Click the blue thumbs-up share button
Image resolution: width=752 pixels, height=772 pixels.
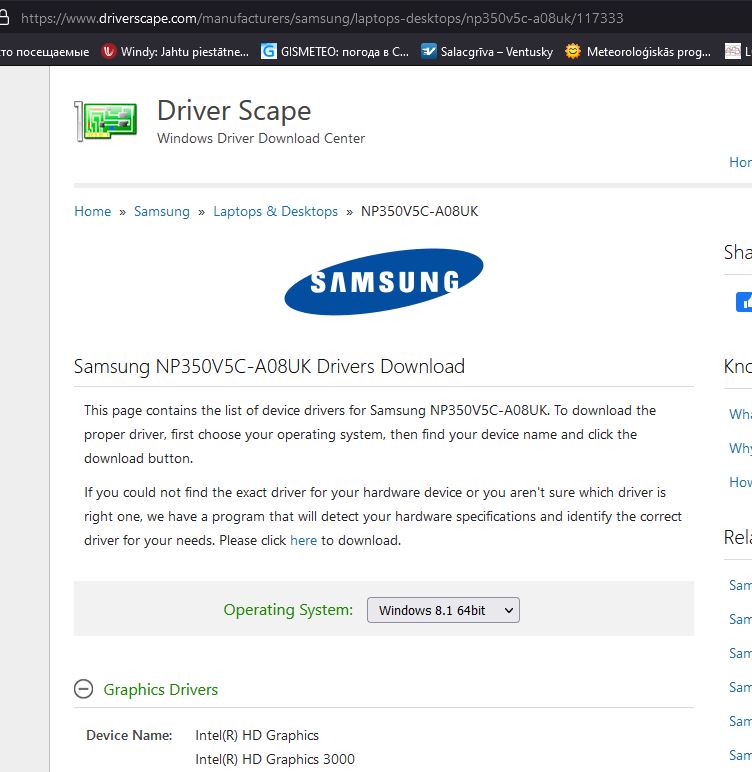(744, 302)
